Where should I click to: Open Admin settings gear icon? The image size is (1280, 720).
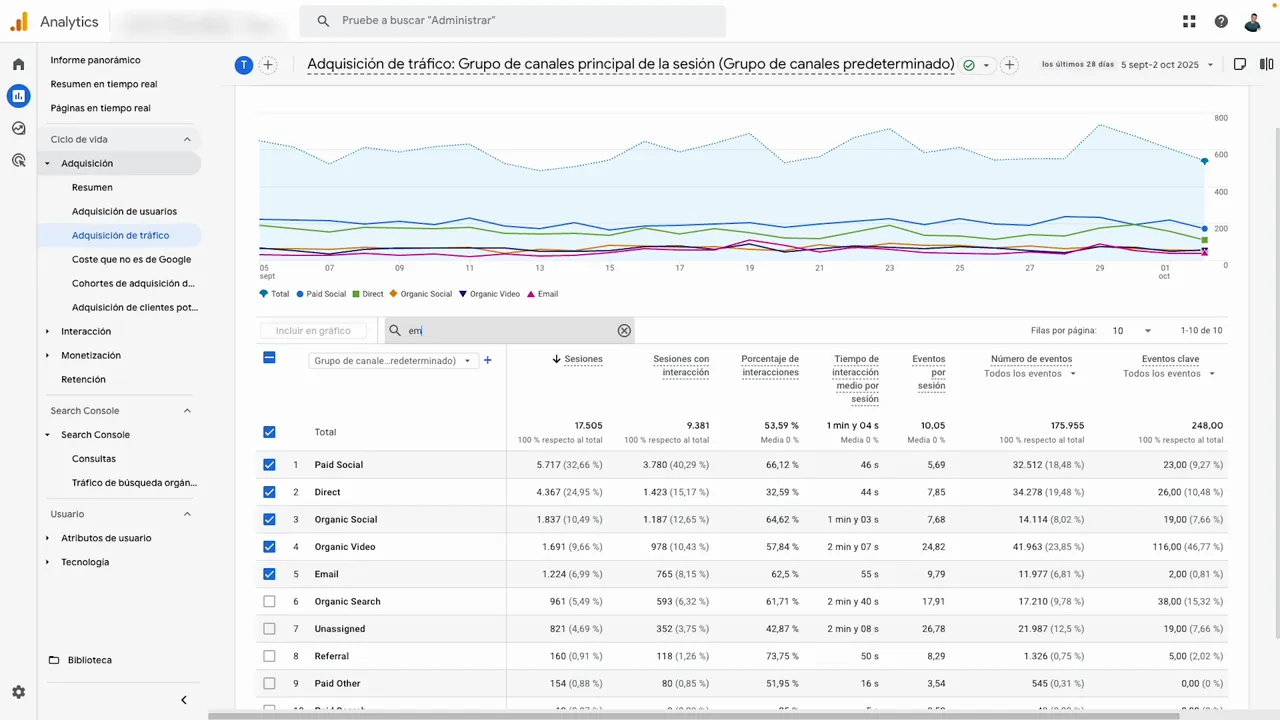coord(18,692)
